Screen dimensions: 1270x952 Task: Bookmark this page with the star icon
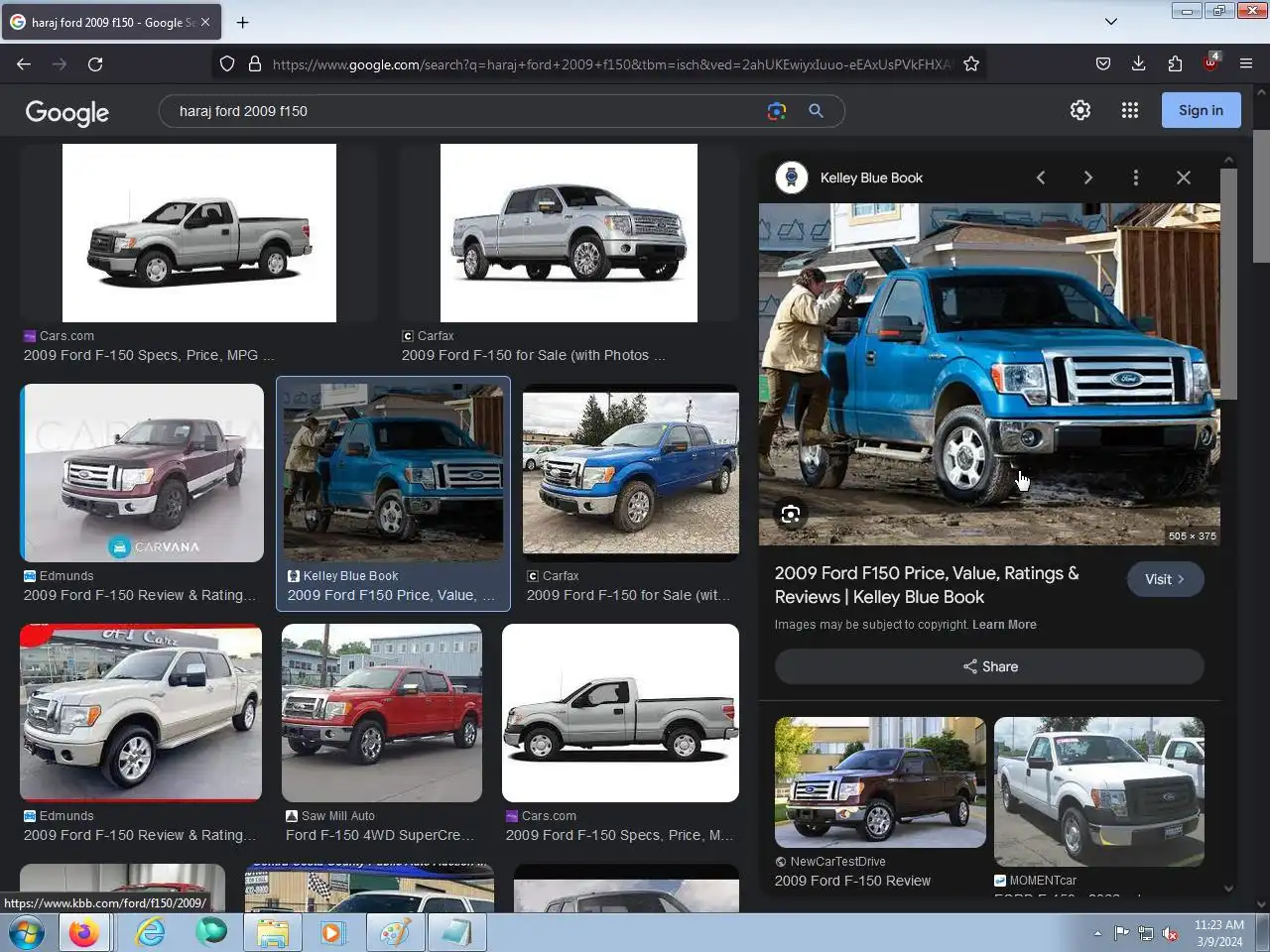point(971,63)
